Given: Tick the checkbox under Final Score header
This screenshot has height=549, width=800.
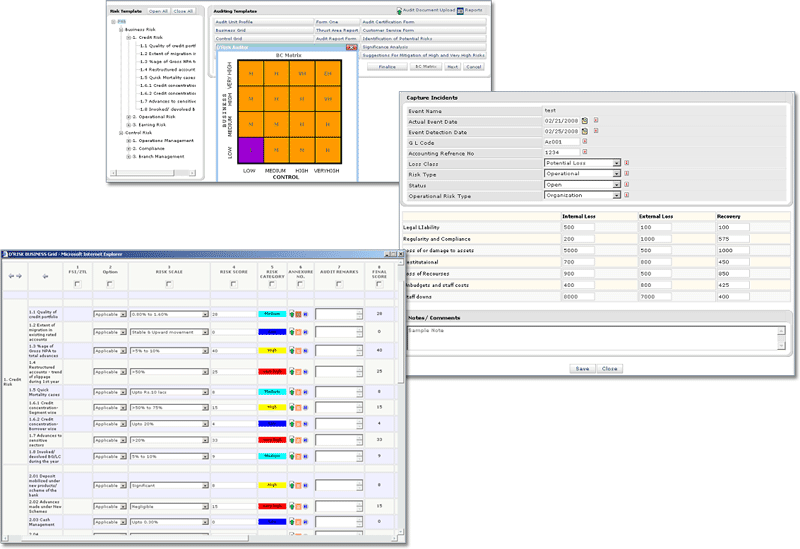Looking at the screenshot, I should 377,284.
